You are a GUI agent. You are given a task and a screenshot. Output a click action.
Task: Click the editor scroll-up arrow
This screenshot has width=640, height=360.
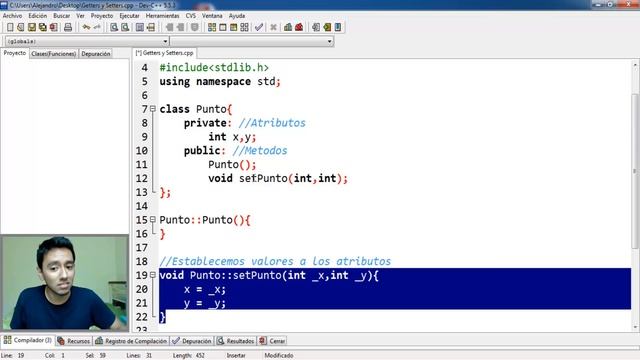point(635,64)
